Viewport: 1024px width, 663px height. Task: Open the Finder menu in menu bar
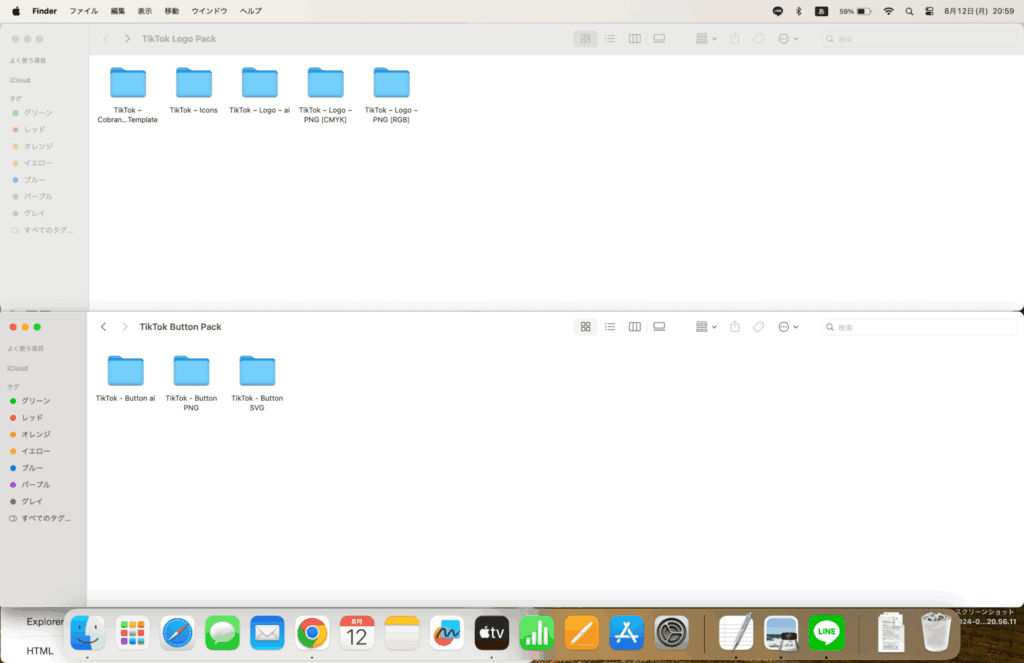click(x=44, y=11)
